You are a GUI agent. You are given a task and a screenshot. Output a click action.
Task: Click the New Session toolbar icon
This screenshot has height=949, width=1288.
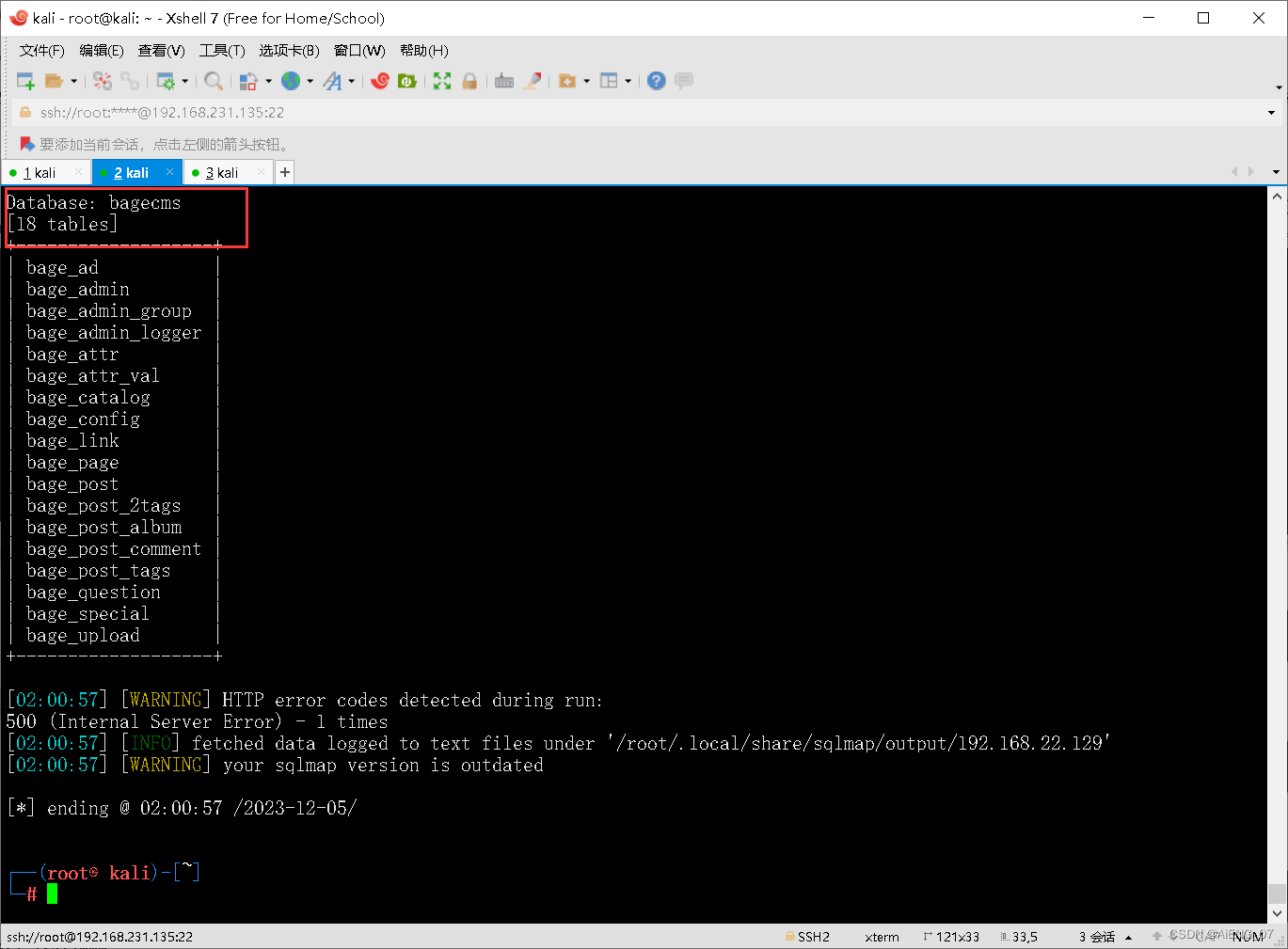point(25,81)
